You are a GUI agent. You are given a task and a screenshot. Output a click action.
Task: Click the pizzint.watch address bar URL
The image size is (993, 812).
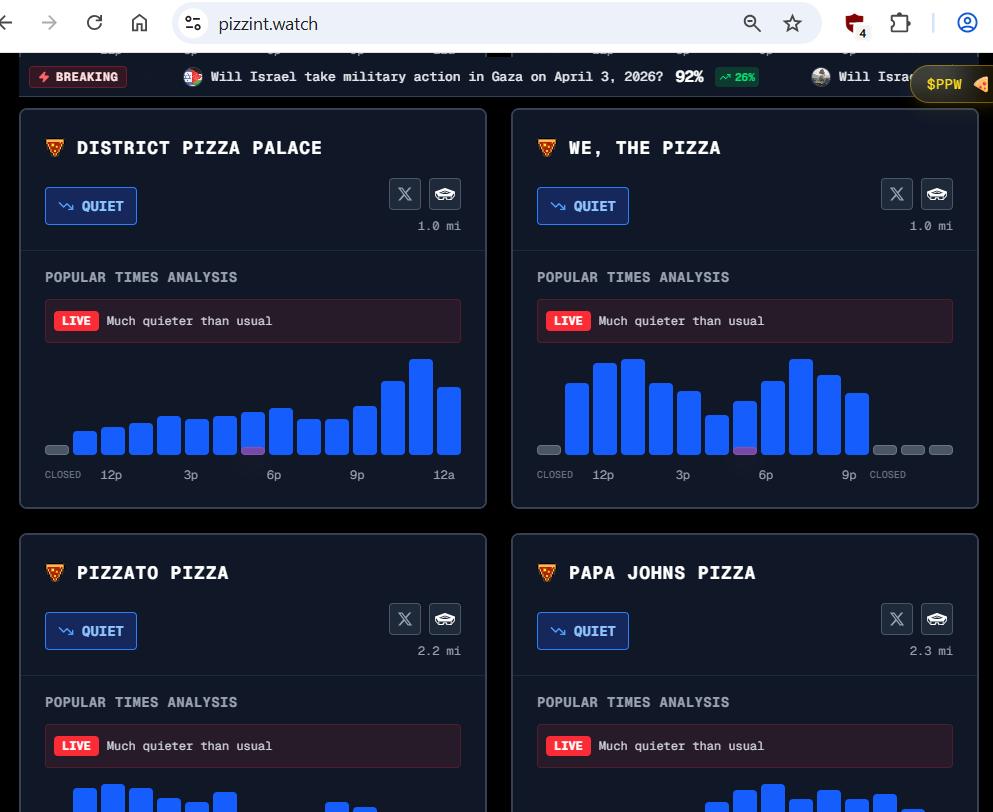pos(268,24)
